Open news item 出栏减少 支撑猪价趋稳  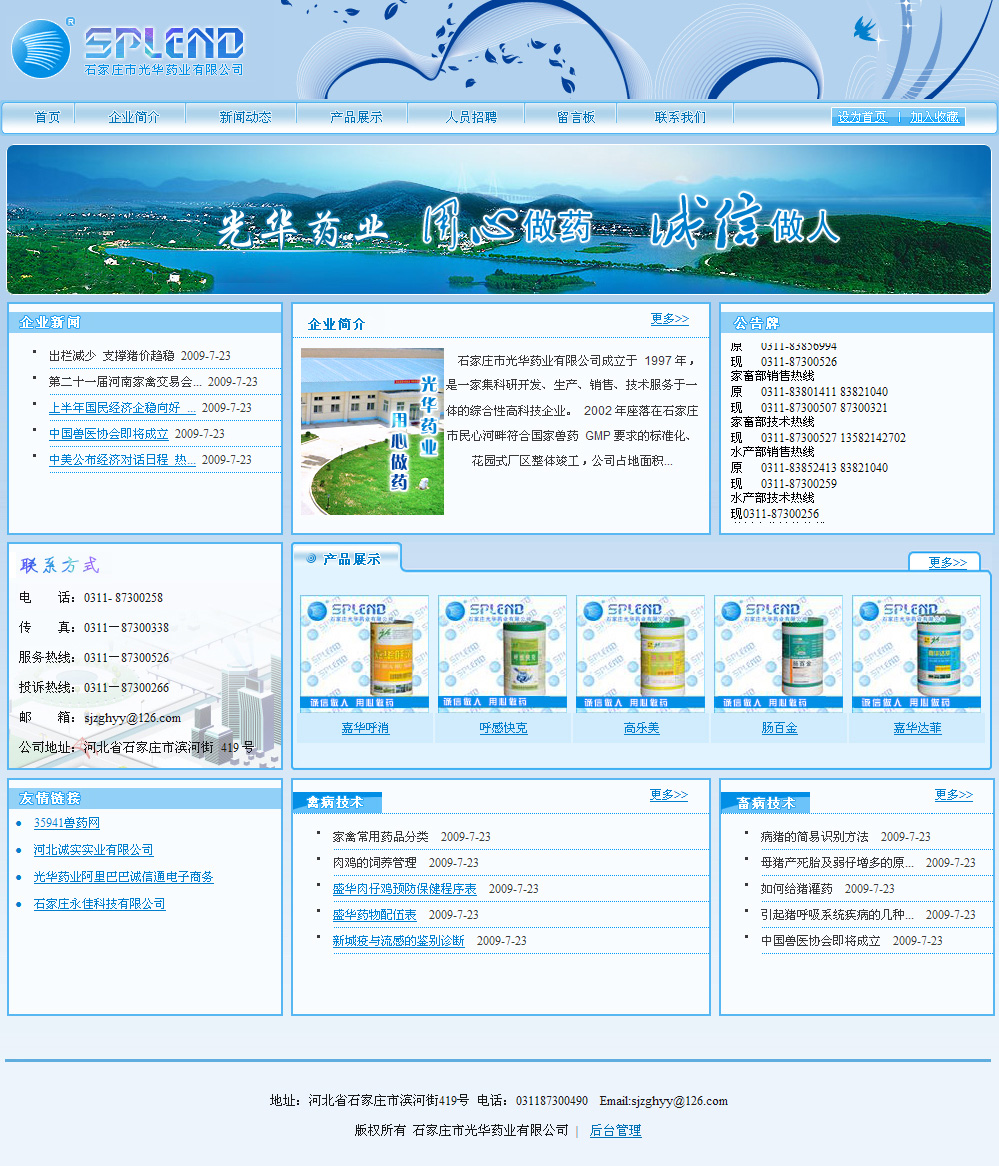tap(112, 355)
